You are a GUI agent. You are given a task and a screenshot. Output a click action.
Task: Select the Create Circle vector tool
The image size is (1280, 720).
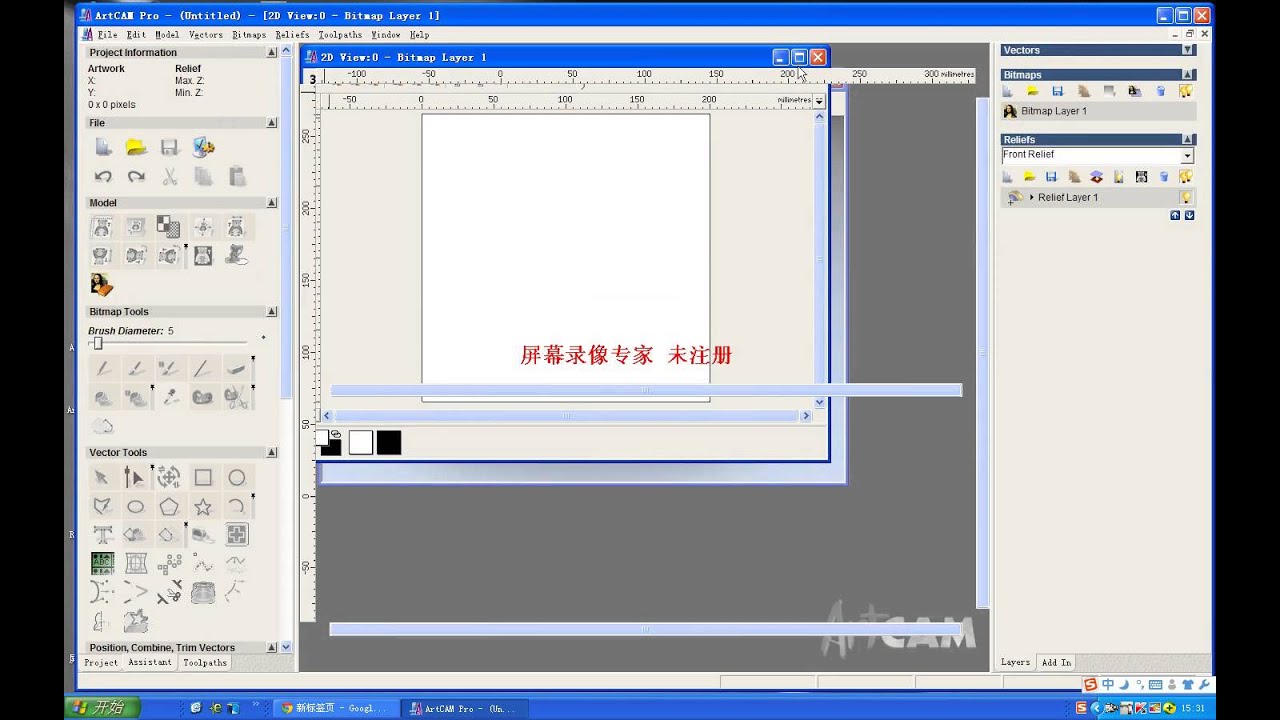(x=236, y=477)
